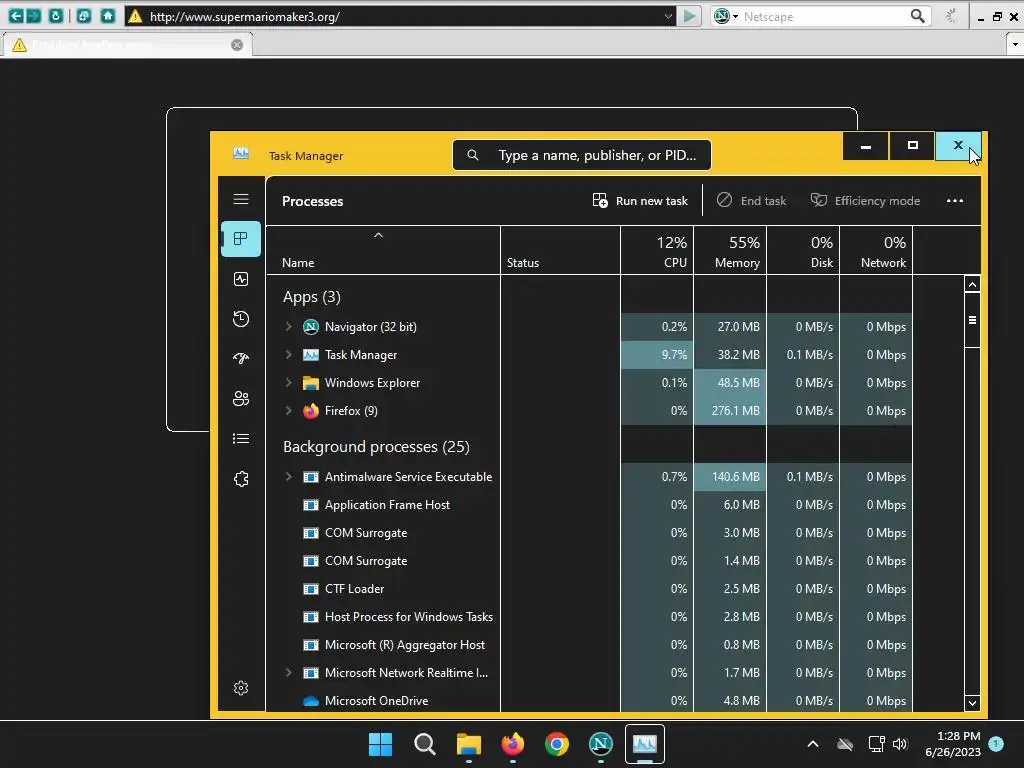Click Run new task button
Viewport: 1024px width, 768px height.
pyautogui.click(x=640, y=200)
